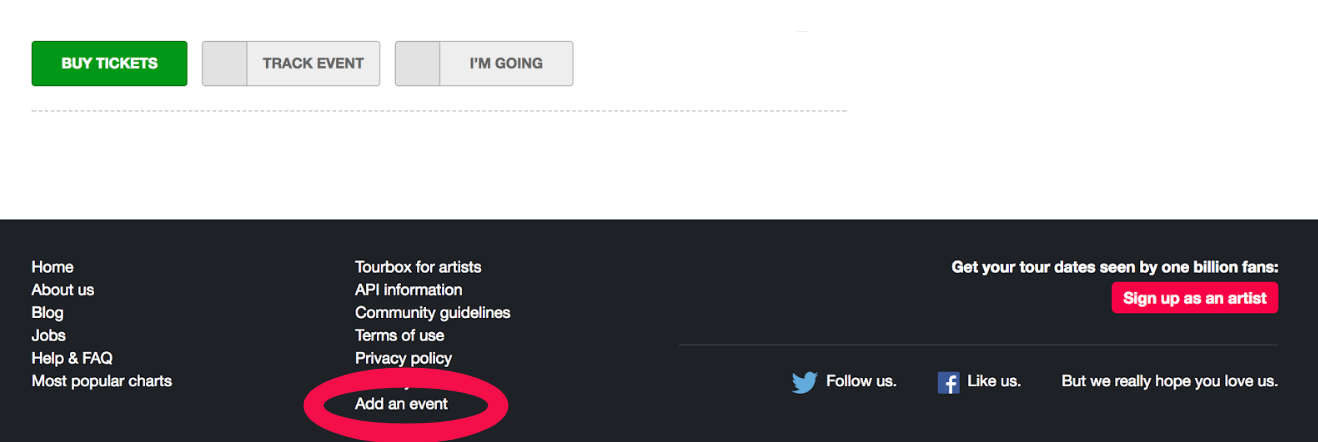This screenshot has height=442, width=1318.
Task: View Most popular charts link
Action: click(x=102, y=381)
